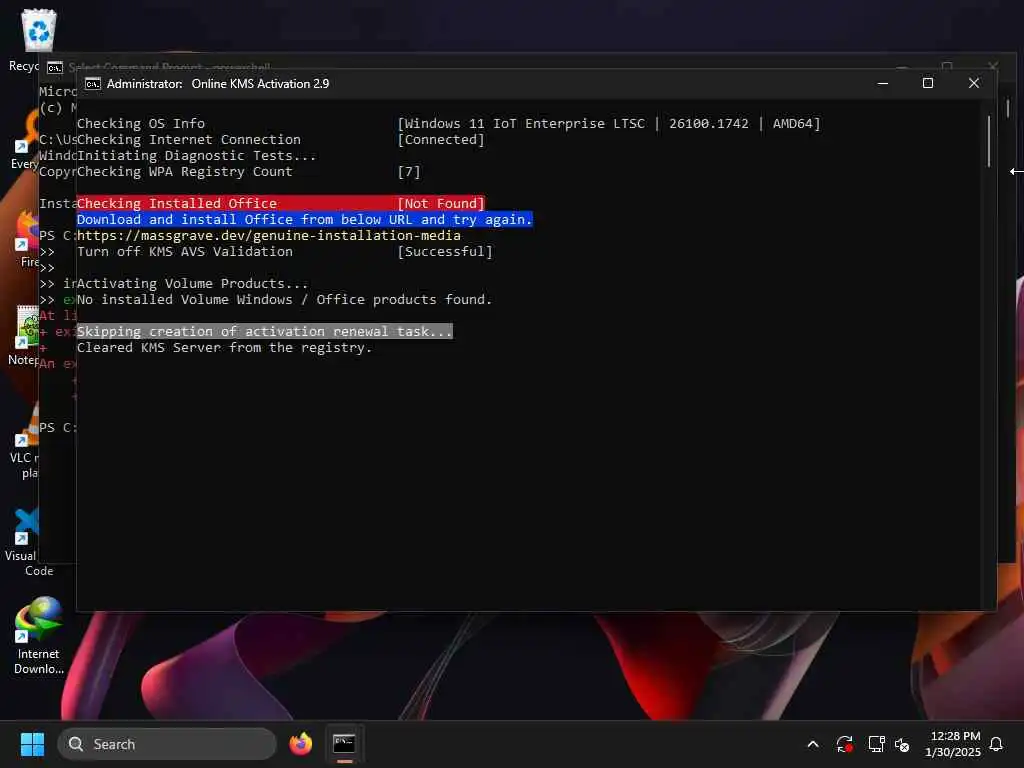The width and height of the screenshot is (1024, 768).
Task: Click the KMS Activation window system icon
Action: click(93, 84)
